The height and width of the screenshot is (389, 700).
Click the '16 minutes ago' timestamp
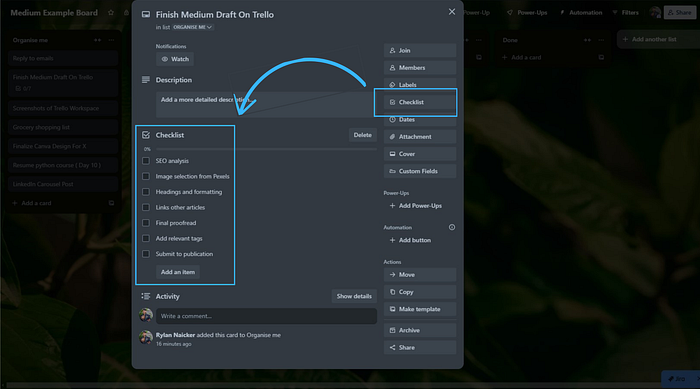coord(174,344)
